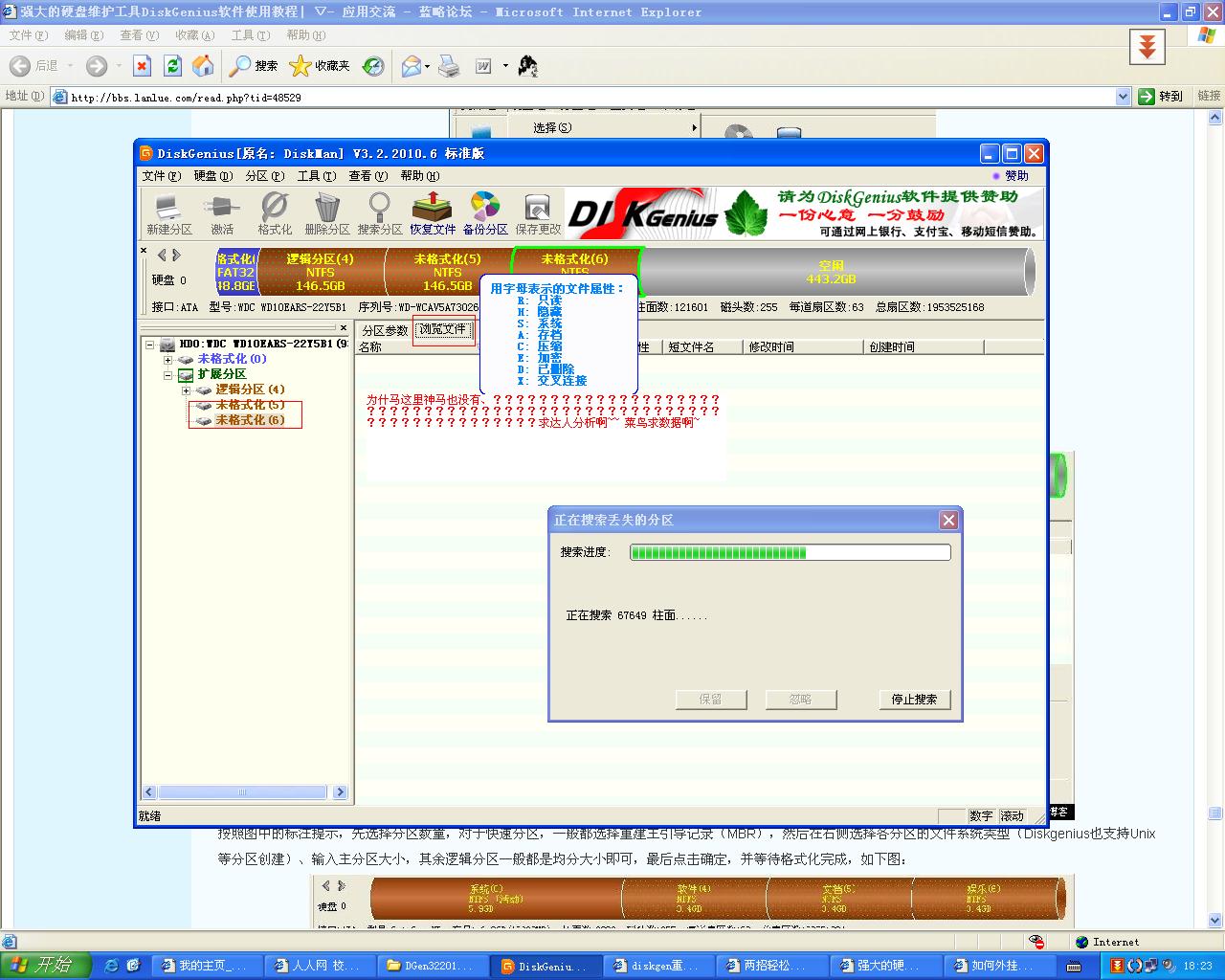
Task: Go to previous disk with left arrow
Action: point(162,256)
